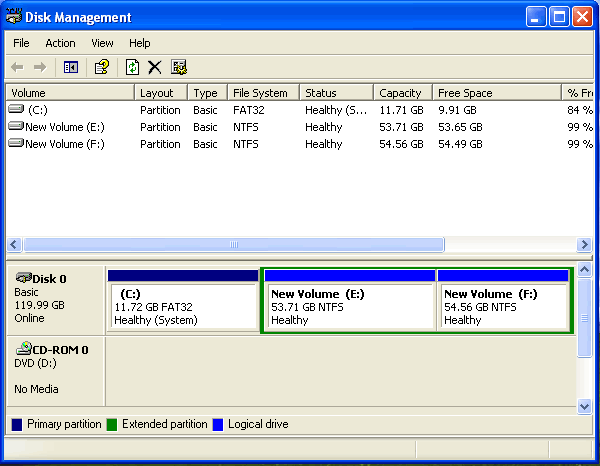This screenshot has width=600, height=466.
Task: Close the Disk Management window
Action: 582,17
